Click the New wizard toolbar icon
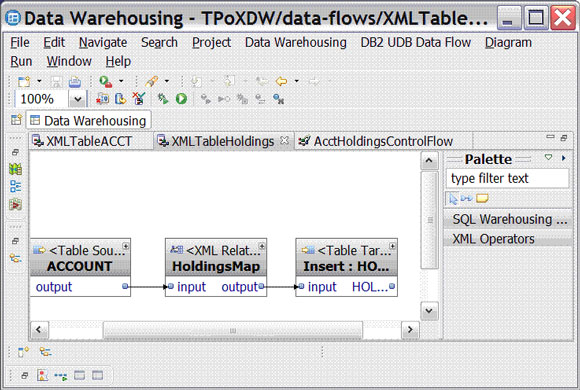 (x=24, y=81)
